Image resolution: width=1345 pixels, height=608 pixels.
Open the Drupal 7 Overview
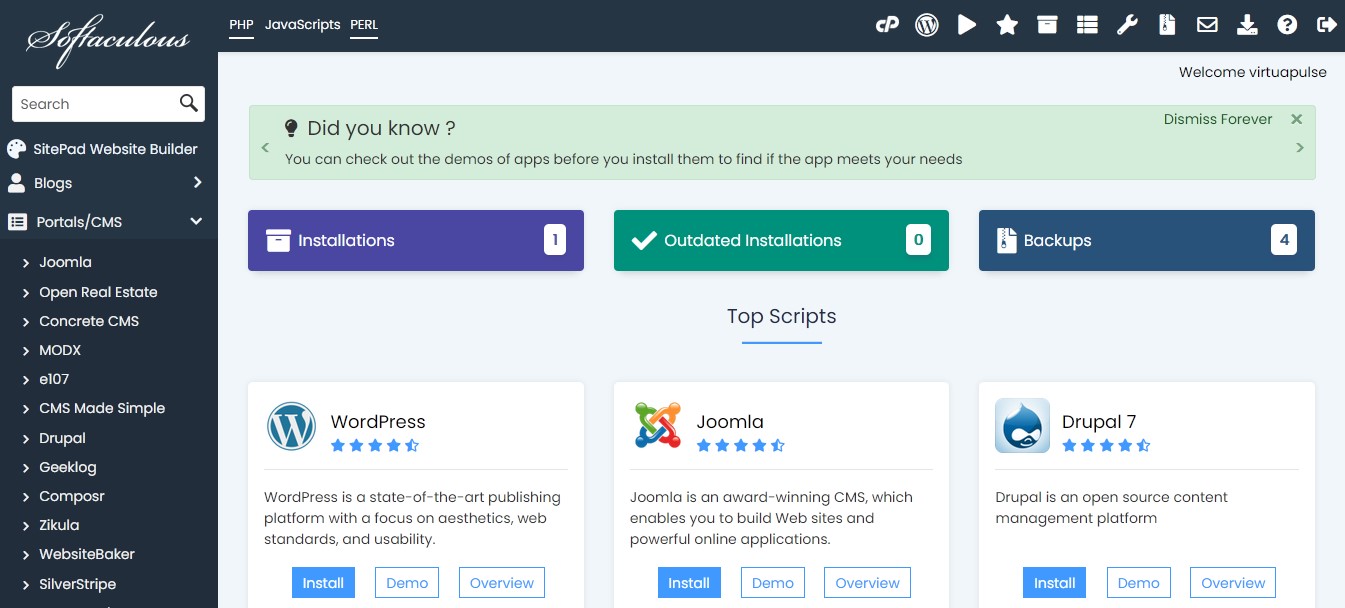[1233, 583]
